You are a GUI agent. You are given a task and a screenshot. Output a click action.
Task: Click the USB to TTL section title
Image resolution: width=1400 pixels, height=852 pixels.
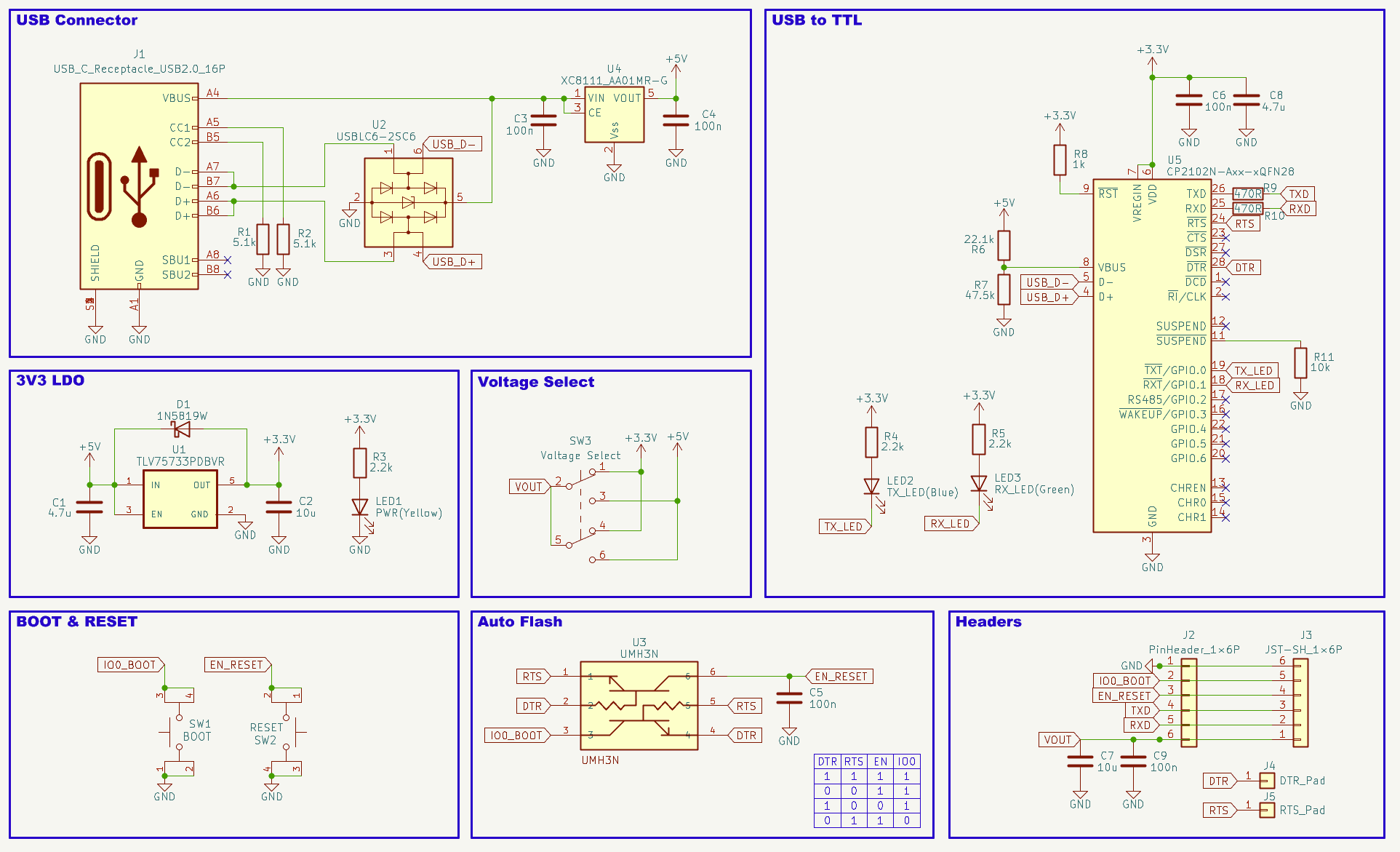[x=816, y=20]
